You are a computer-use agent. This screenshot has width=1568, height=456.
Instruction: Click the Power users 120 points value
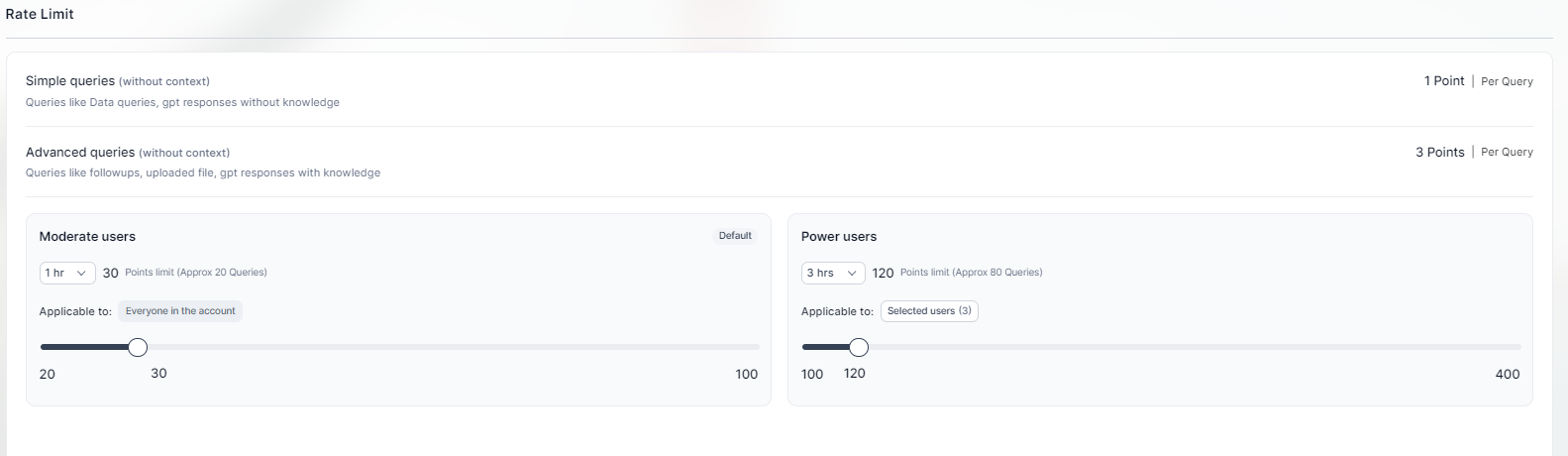pyautogui.click(x=883, y=273)
